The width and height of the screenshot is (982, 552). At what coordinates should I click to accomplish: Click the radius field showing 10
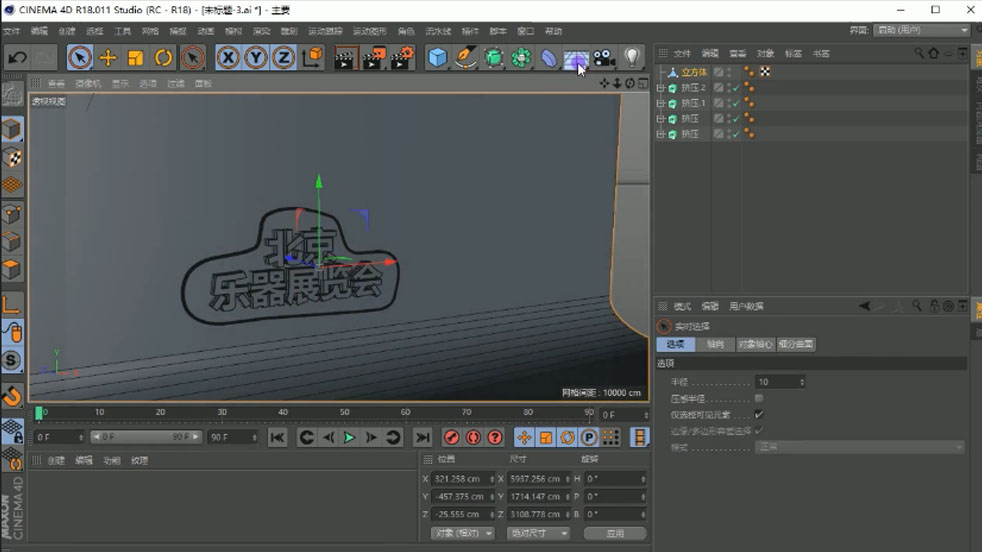click(780, 382)
